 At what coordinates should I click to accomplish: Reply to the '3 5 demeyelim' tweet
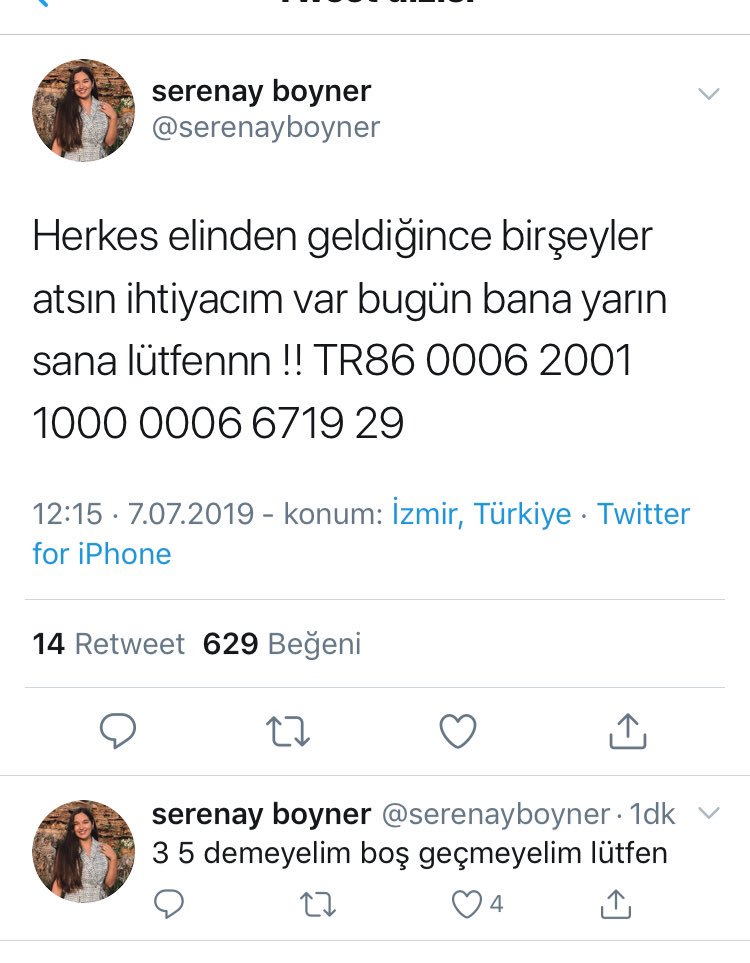point(168,904)
